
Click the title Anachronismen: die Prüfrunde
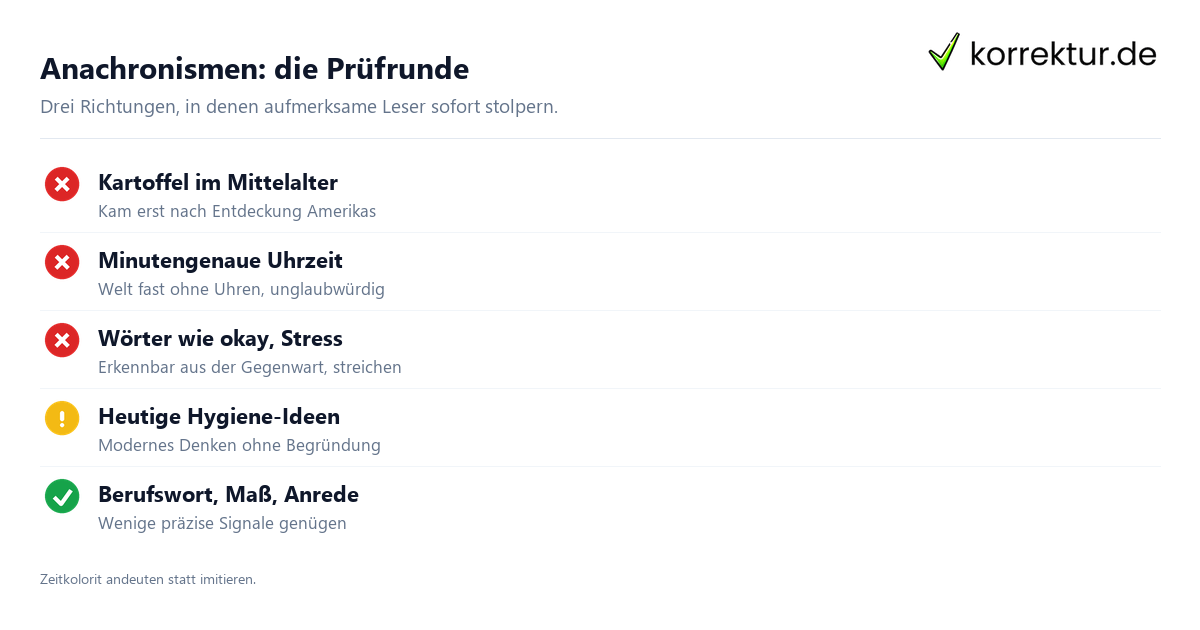pyautogui.click(x=254, y=69)
